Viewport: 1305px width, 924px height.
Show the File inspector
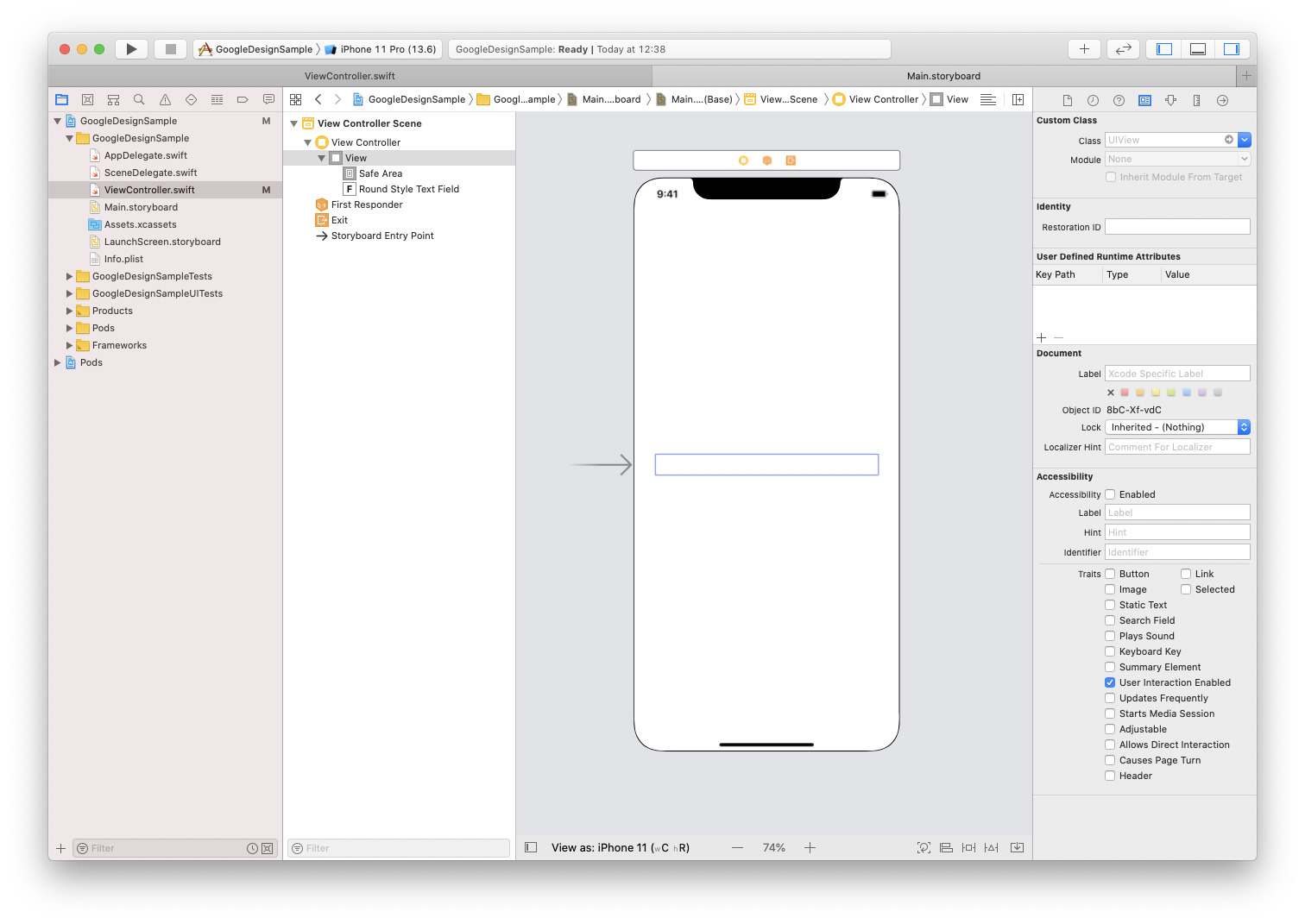[x=1068, y=101]
